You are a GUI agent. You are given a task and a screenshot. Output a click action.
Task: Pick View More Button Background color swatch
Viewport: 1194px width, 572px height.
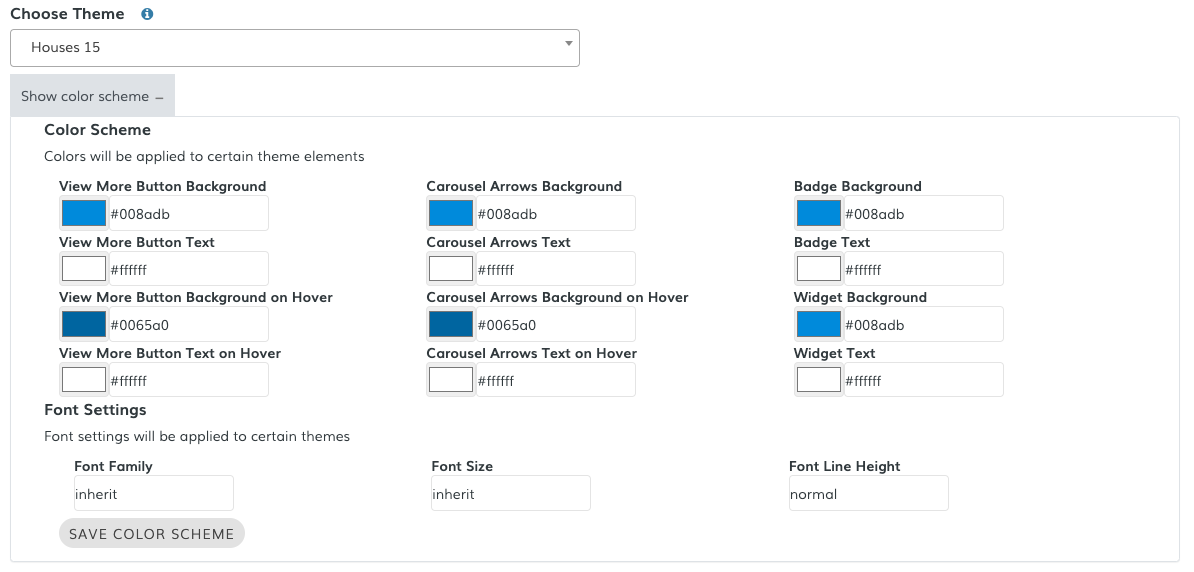(x=84, y=214)
